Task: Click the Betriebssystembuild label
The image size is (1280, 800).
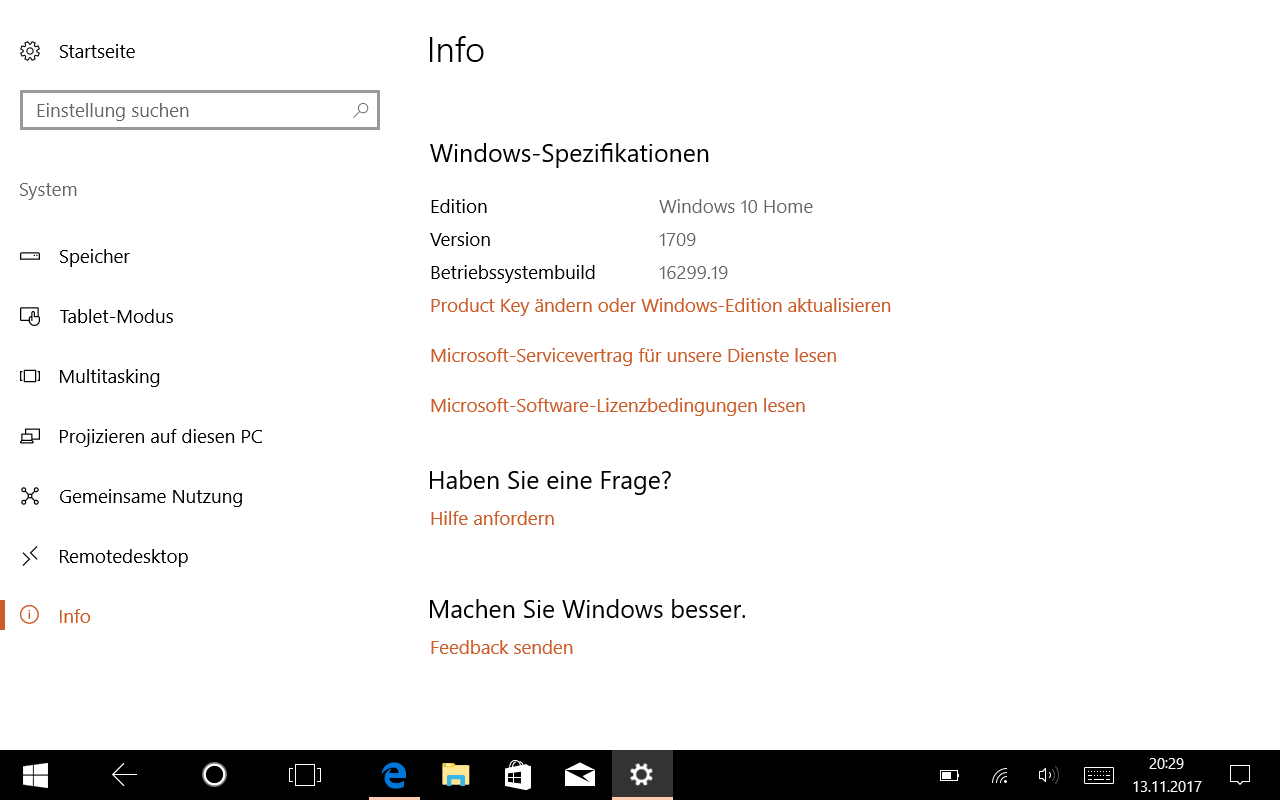Action: 513,273
